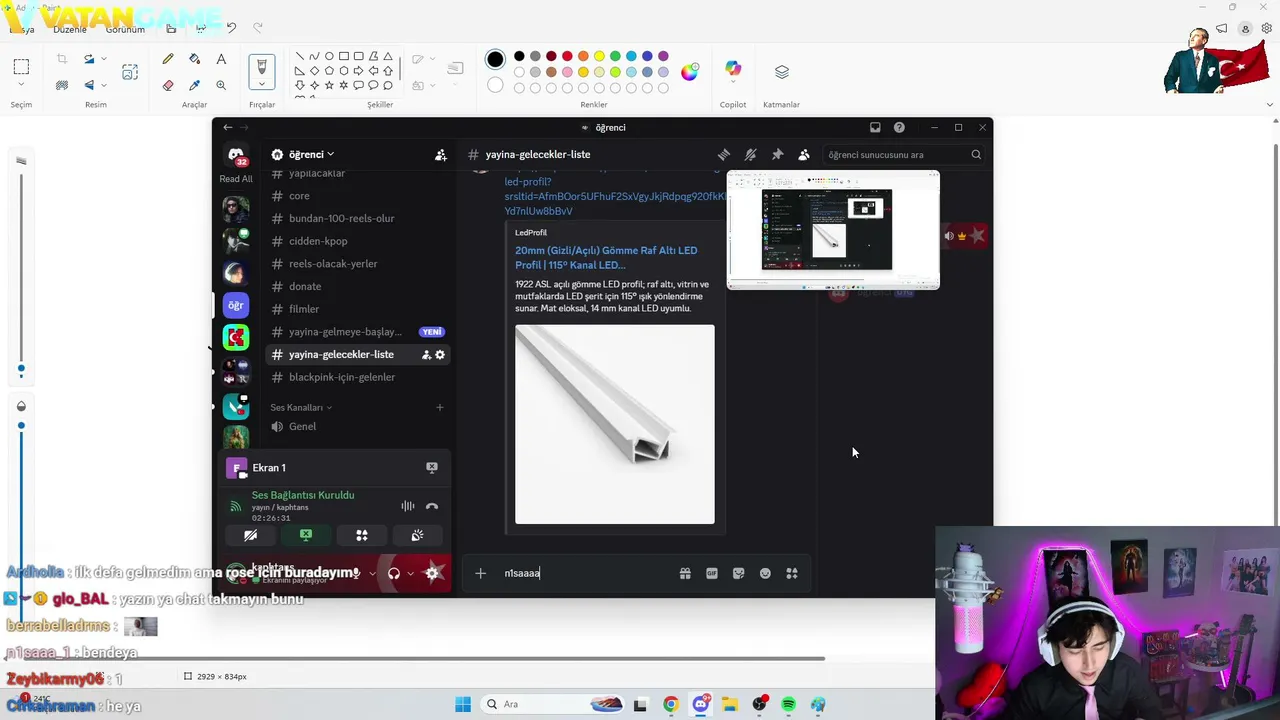Click the rectangular selection tool in Paint

[21, 68]
